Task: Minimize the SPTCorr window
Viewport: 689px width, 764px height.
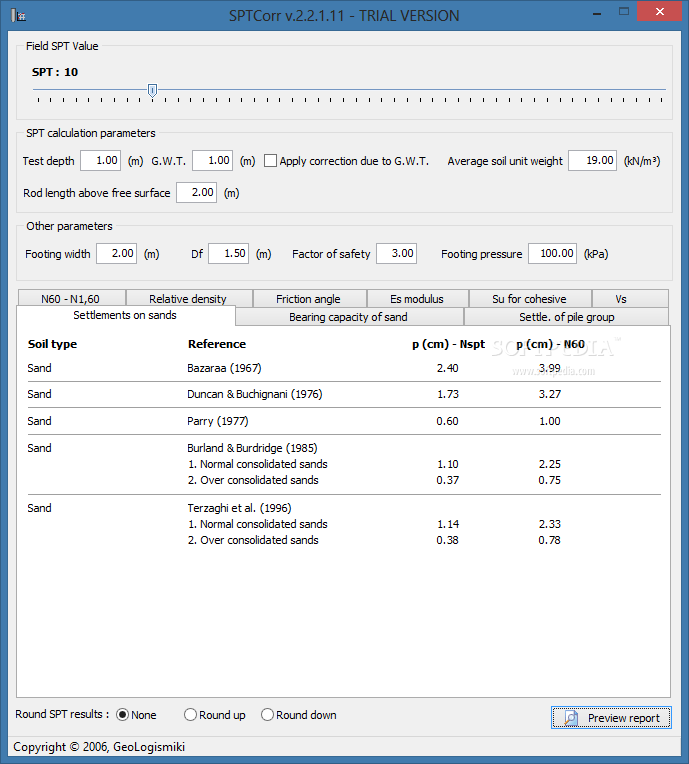Action: pos(596,12)
